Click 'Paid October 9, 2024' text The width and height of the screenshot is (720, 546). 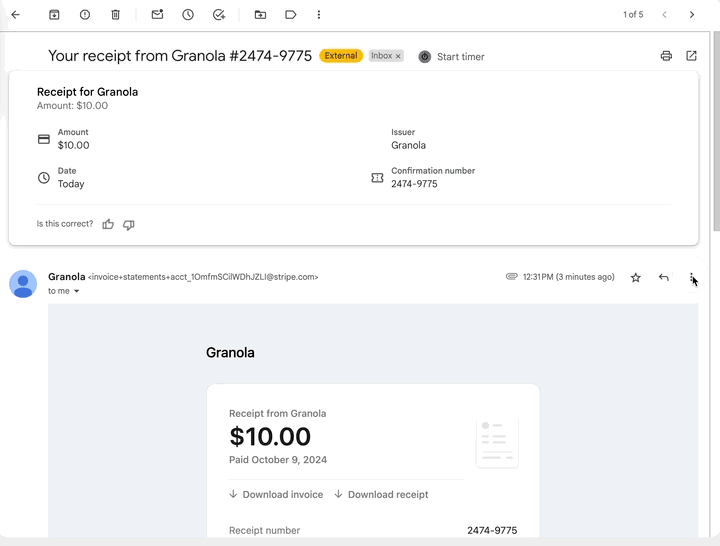point(278,460)
